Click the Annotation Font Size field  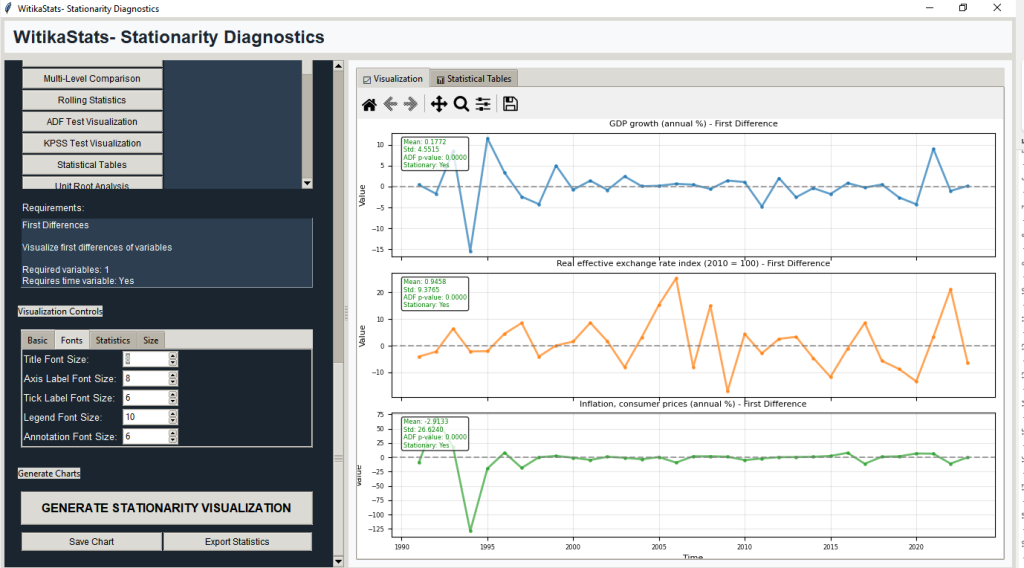tap(146, 437)
